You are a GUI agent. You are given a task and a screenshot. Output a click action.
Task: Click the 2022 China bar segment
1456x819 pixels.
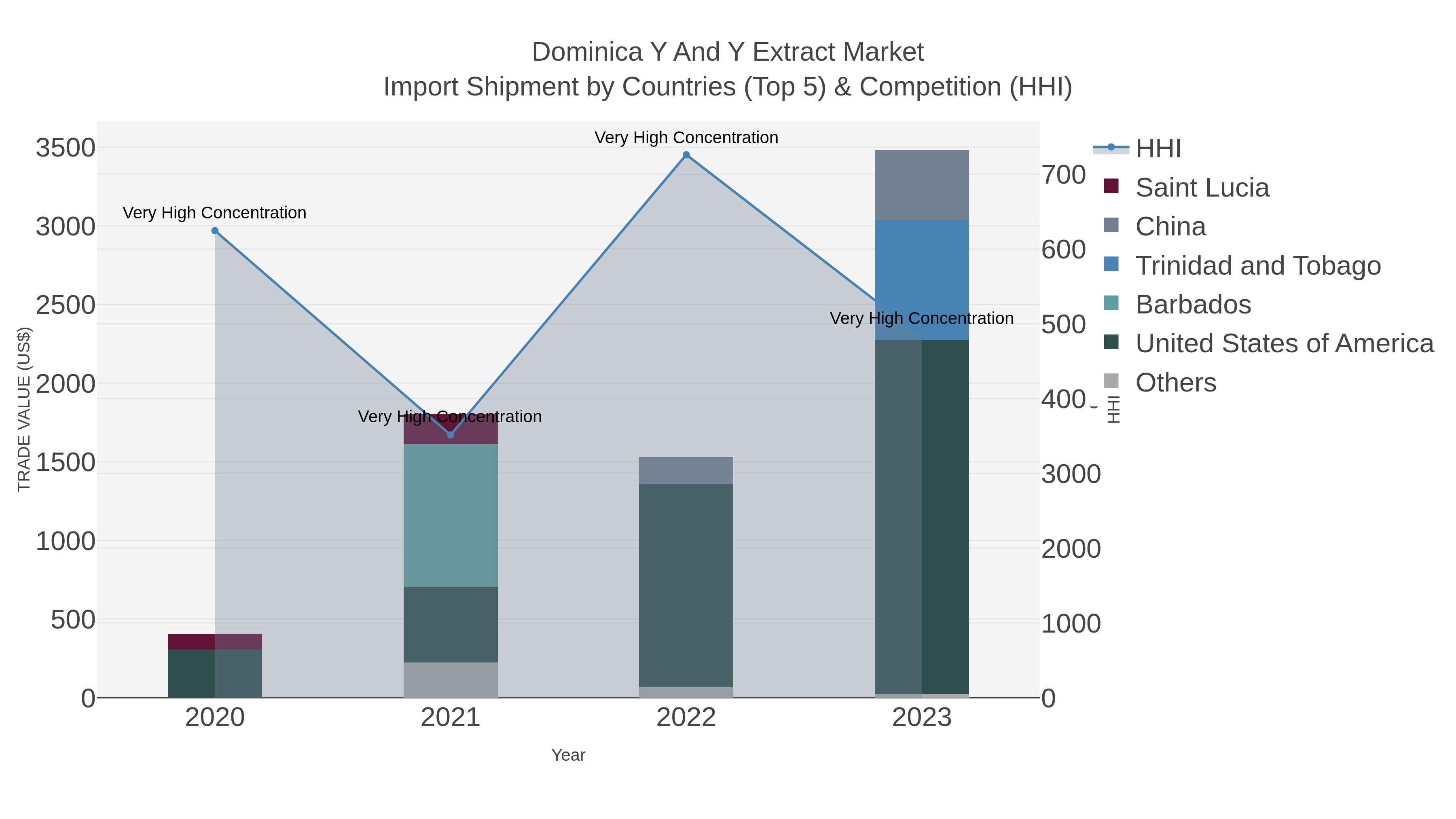[686, 471]
